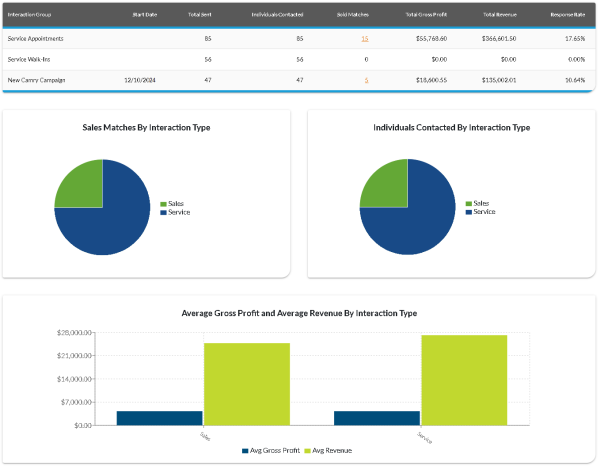Click Avg Revenue legend swatch

(x=308, y=451)
